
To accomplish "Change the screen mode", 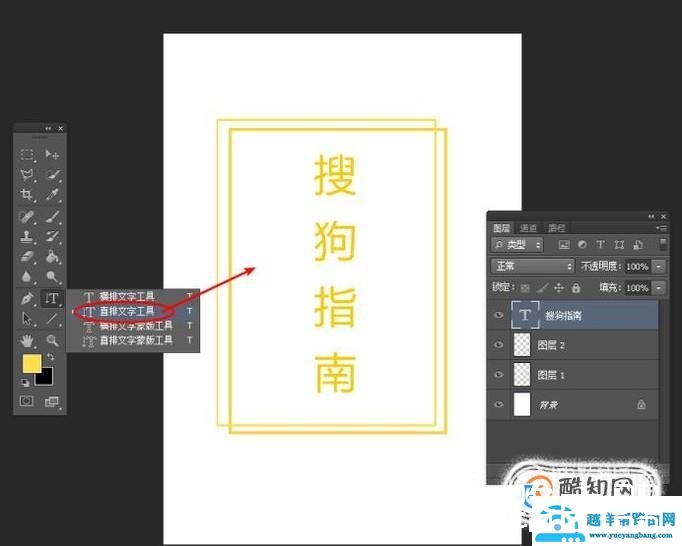I will click(x=52, y=402).
